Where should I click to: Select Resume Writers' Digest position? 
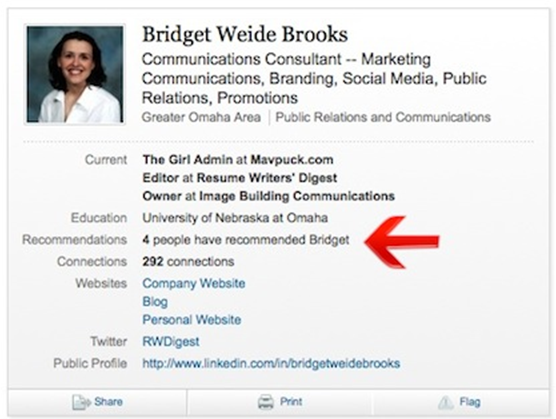tap(267, 178)
